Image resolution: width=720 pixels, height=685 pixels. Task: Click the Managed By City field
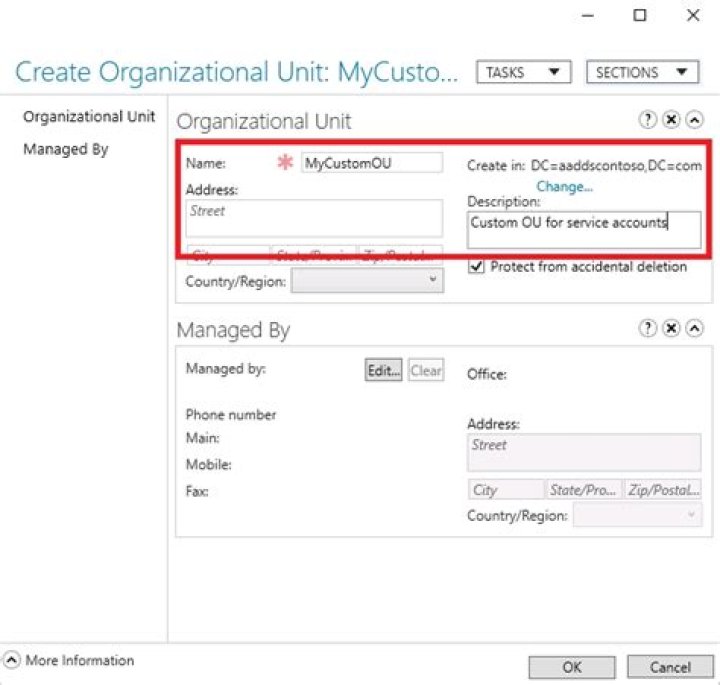click(506, 490)
